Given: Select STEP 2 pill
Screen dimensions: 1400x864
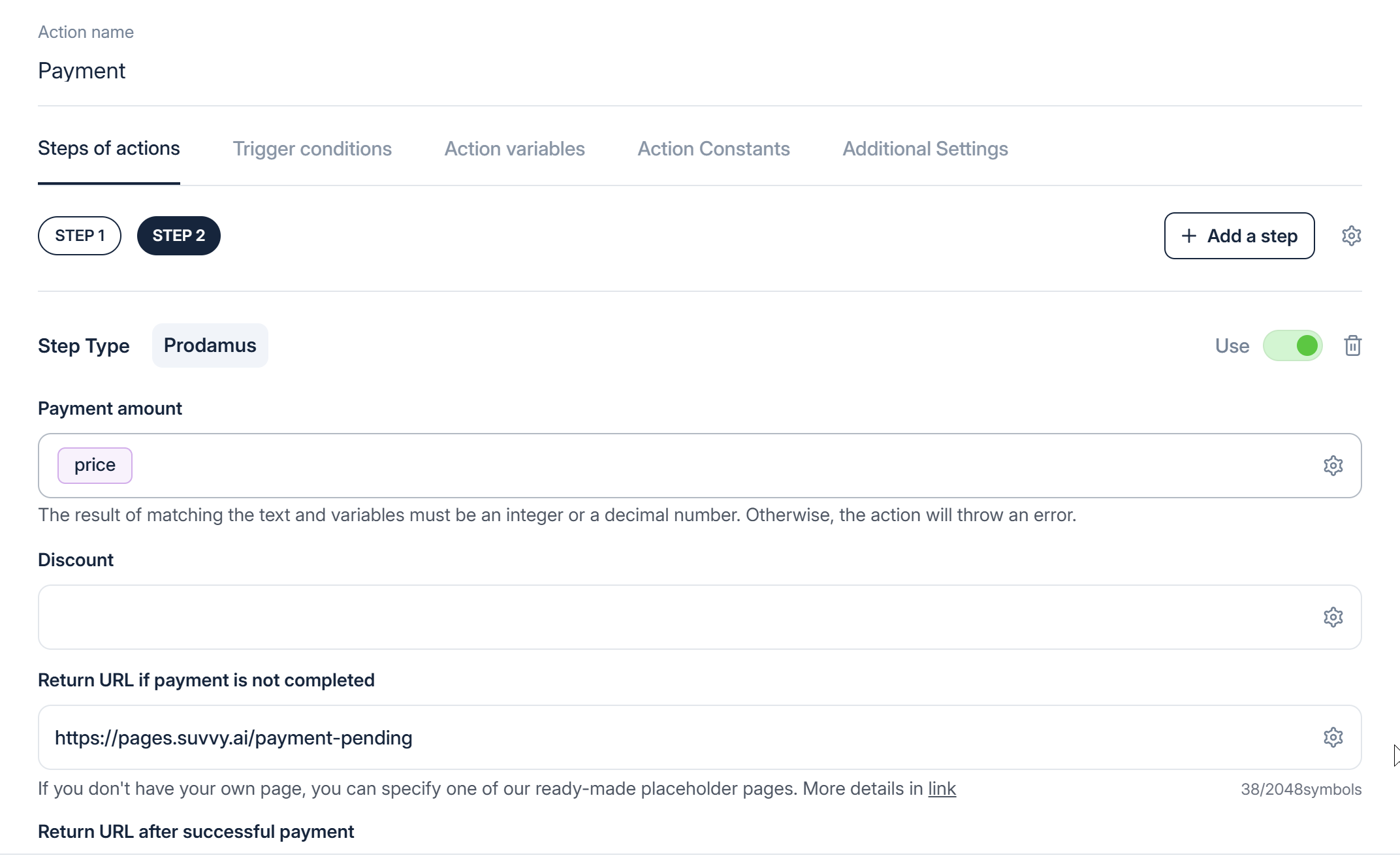Looking at the screenshot, I should tap(178, 236).
